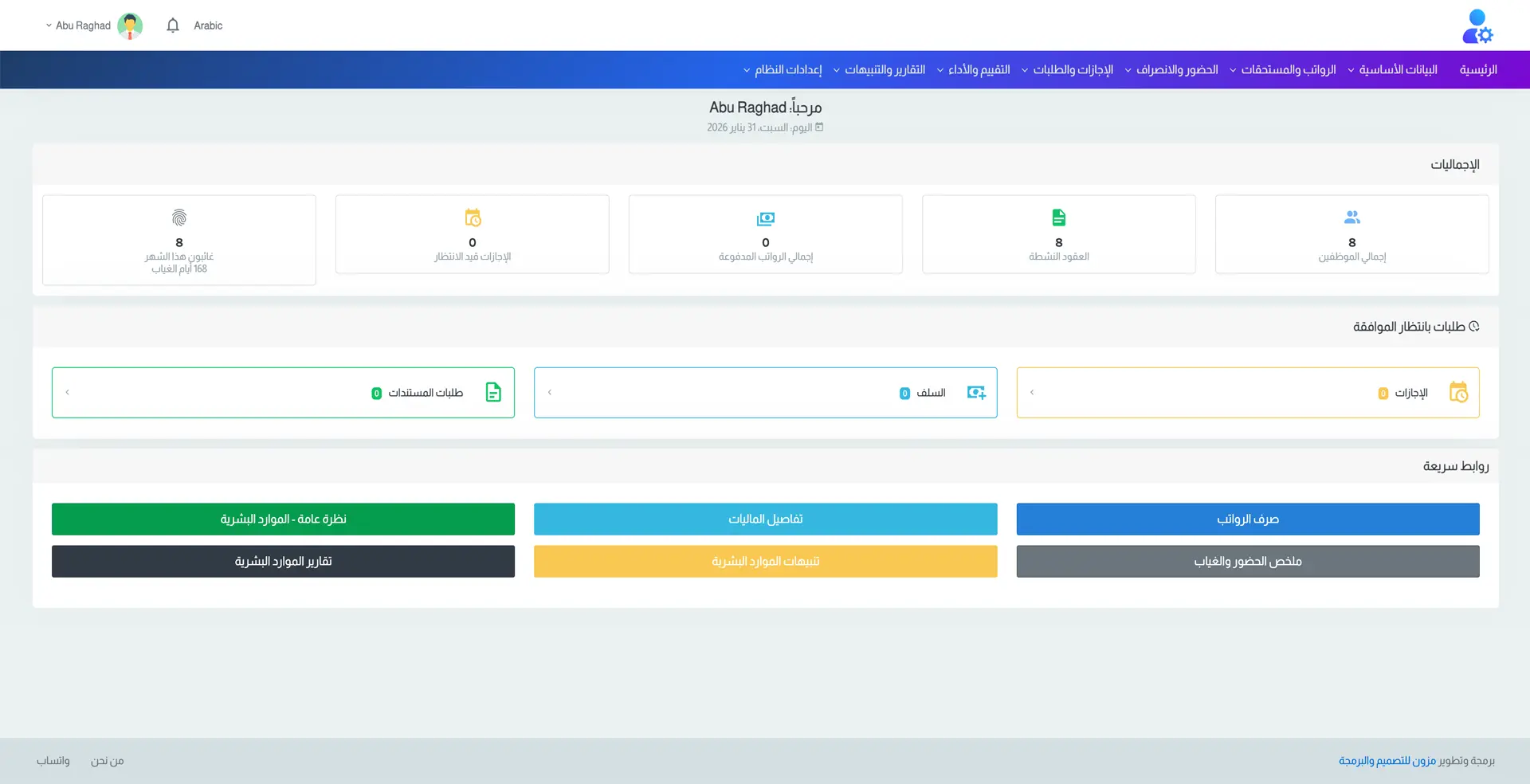Click the تفاصيل المالية button
The image size is (1530, 784).
pos(765,519)
